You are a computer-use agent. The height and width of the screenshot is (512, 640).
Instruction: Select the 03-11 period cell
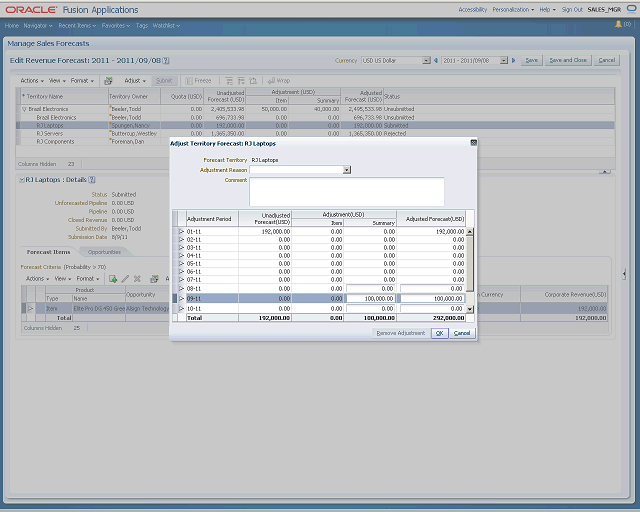(212, 248)
